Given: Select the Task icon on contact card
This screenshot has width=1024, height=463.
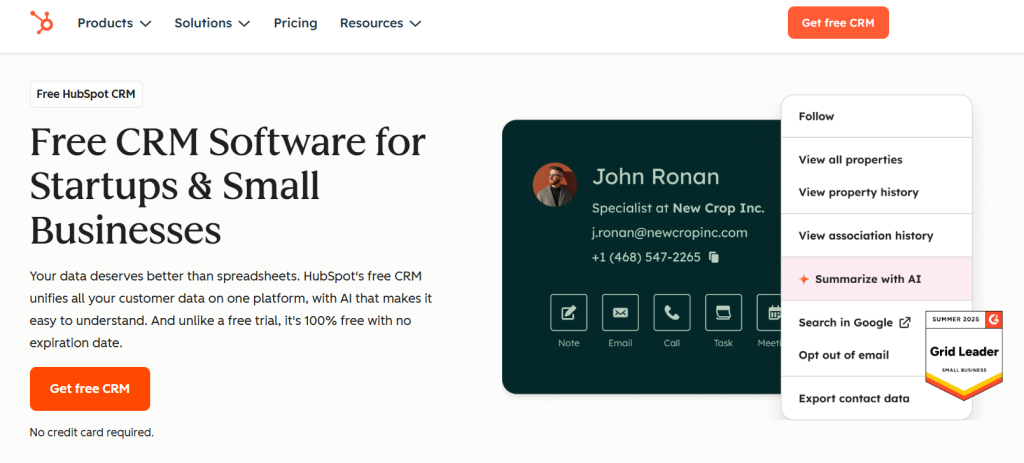Looking at the screenshot, I should tap(723, 312).
